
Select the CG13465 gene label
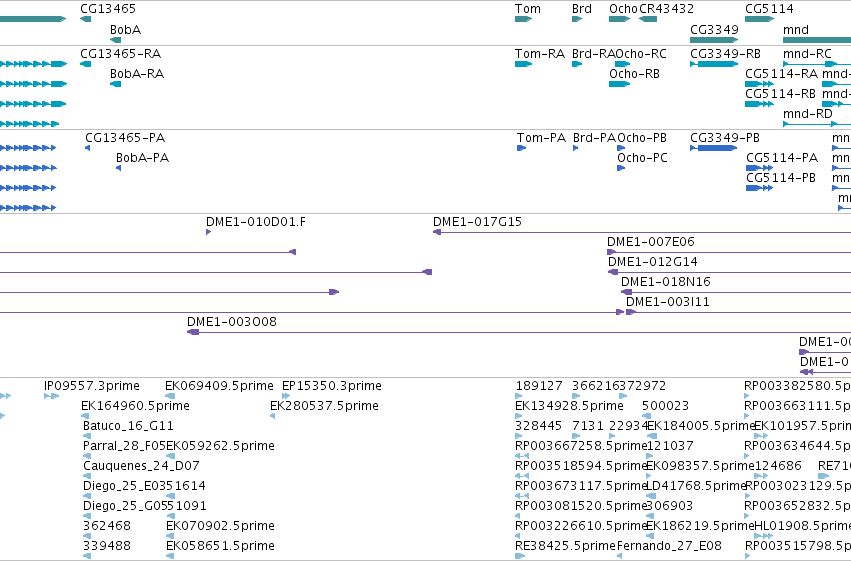(108, 9)
